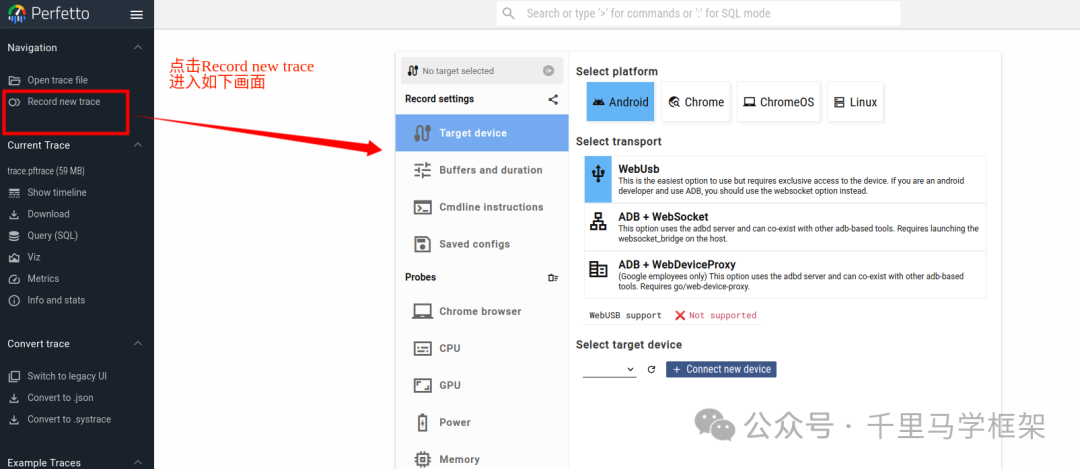Click the Perfetto logo icon
Viewport: 1080px width, 469px height.
[17, 13]
